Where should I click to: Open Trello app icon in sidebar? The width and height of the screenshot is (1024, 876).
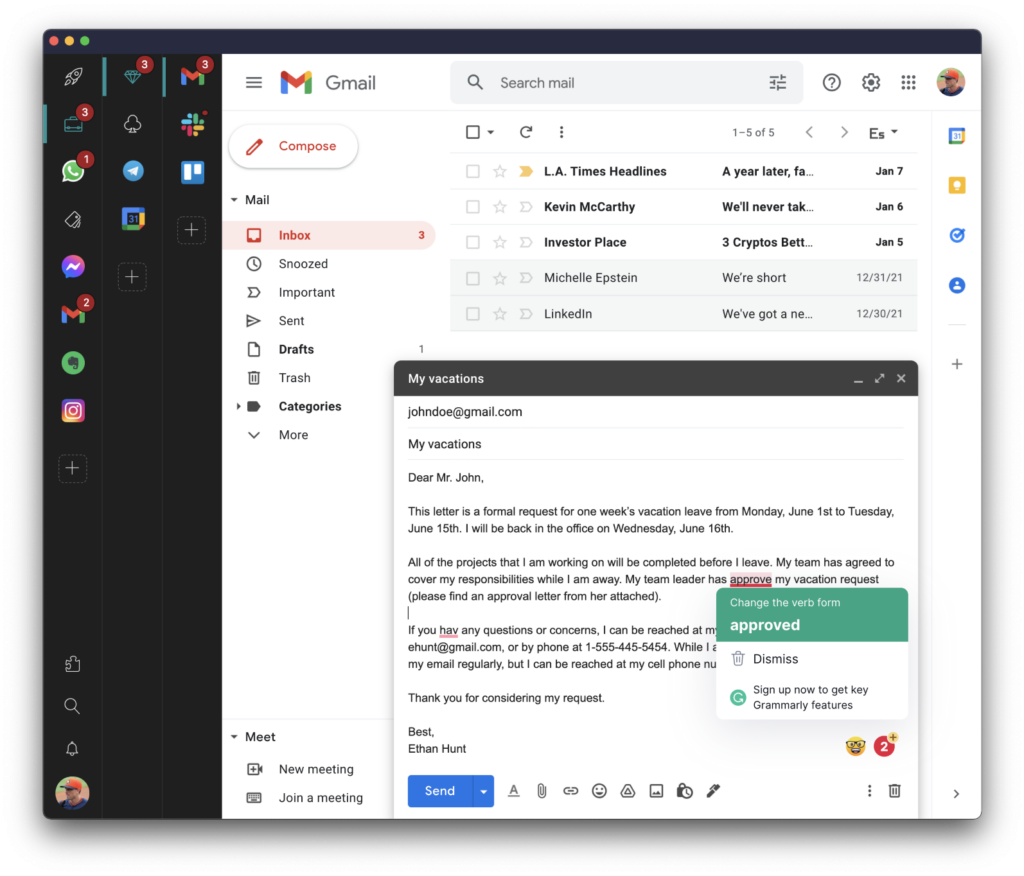click(193, 172)
